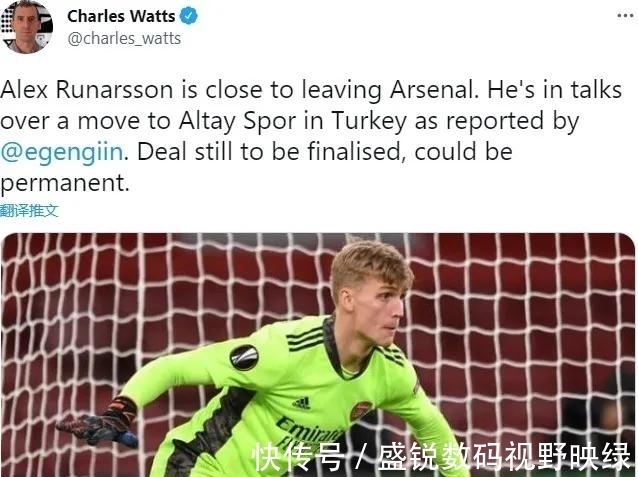638x477 pixels.
Task: Click the word "Arsenal." in the tweet body
Action: click(x=435, y=90)
